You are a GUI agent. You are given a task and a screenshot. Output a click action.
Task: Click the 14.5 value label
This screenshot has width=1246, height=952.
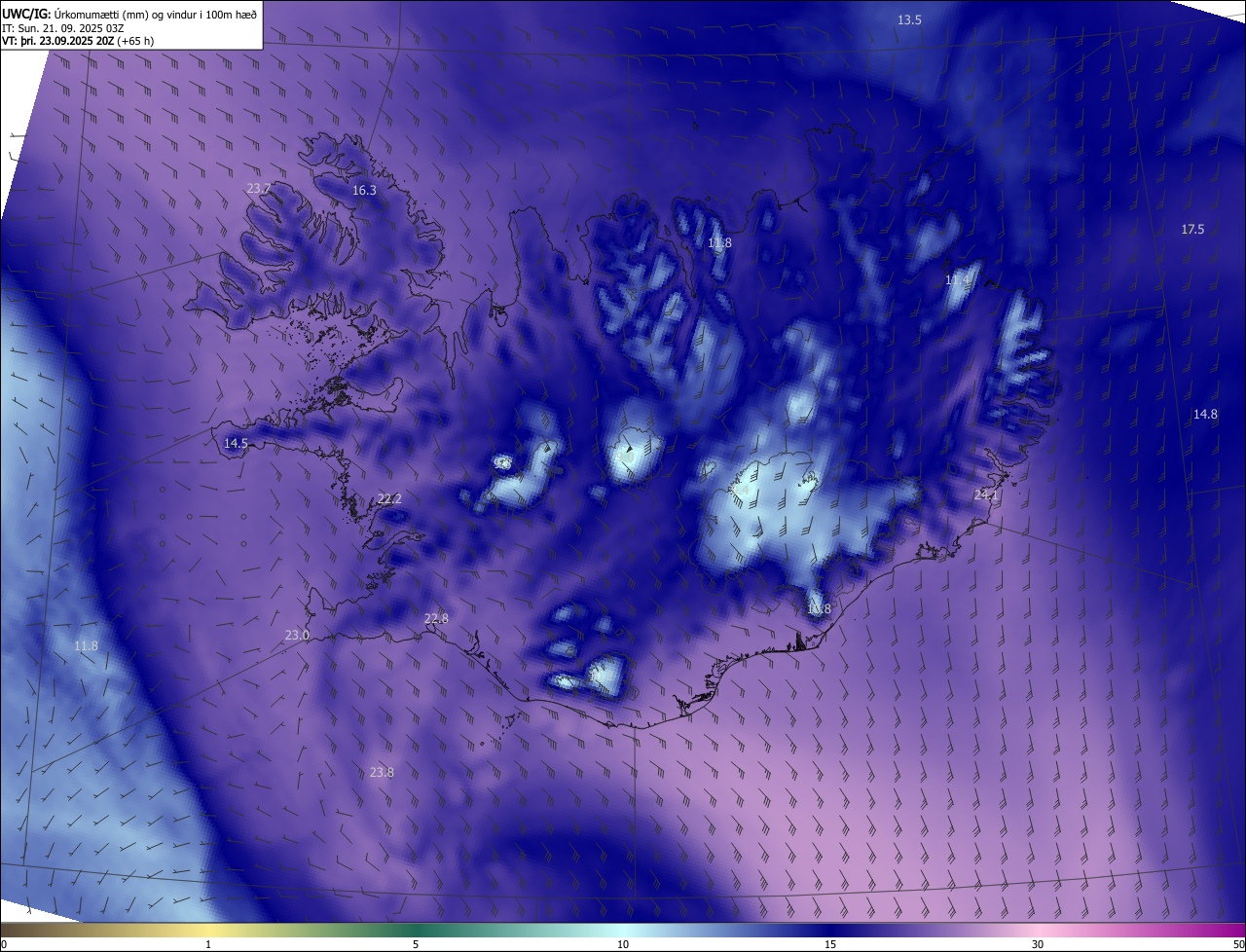pos(236,443)
